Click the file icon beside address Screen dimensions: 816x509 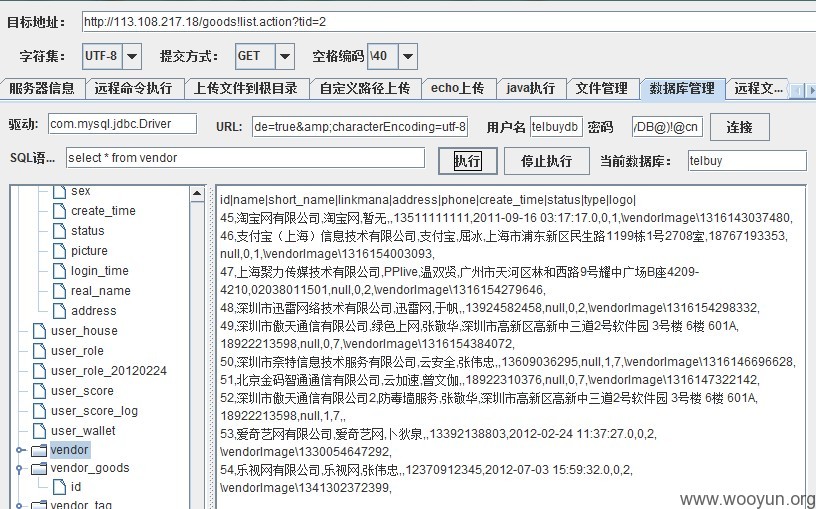coord(60,311)
